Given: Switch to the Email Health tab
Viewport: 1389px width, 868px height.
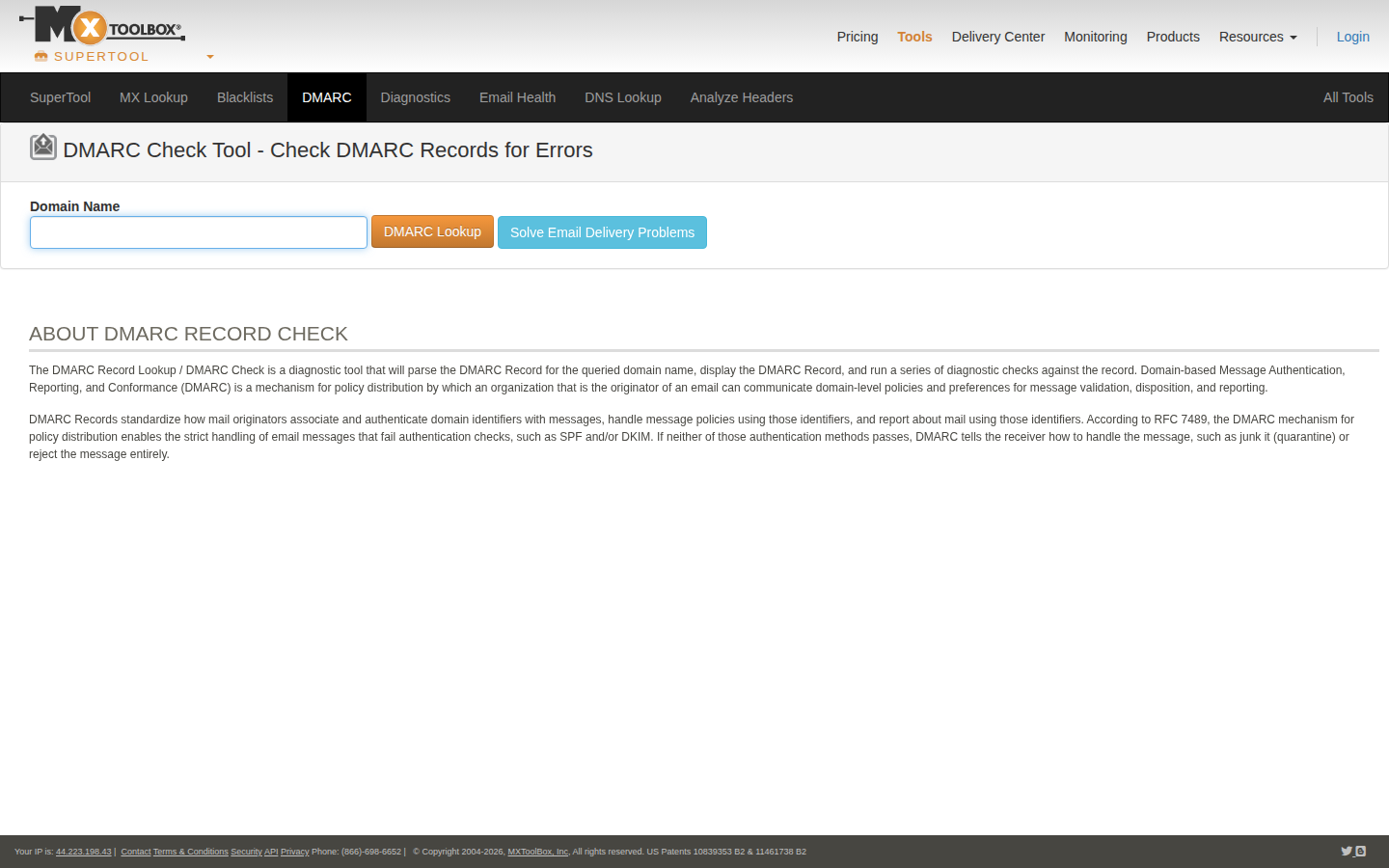Looking at the screenshot, I should click(x=517, y=97).
